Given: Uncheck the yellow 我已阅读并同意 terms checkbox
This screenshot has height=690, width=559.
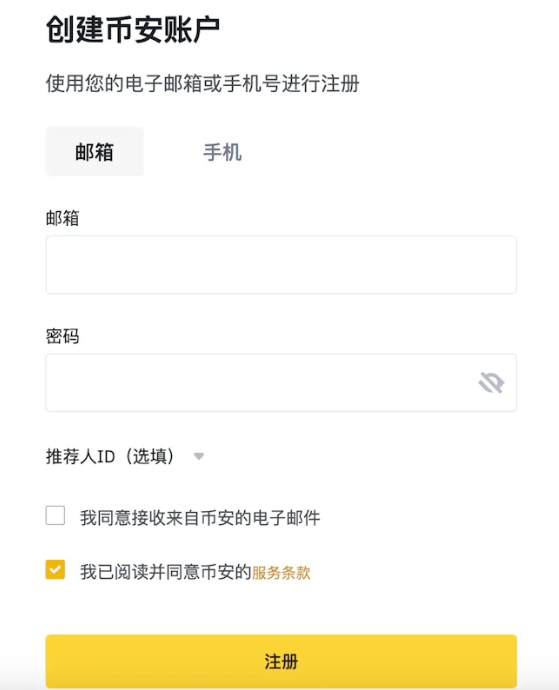Looking at the screenshot, I should click(x=55, y=569).
